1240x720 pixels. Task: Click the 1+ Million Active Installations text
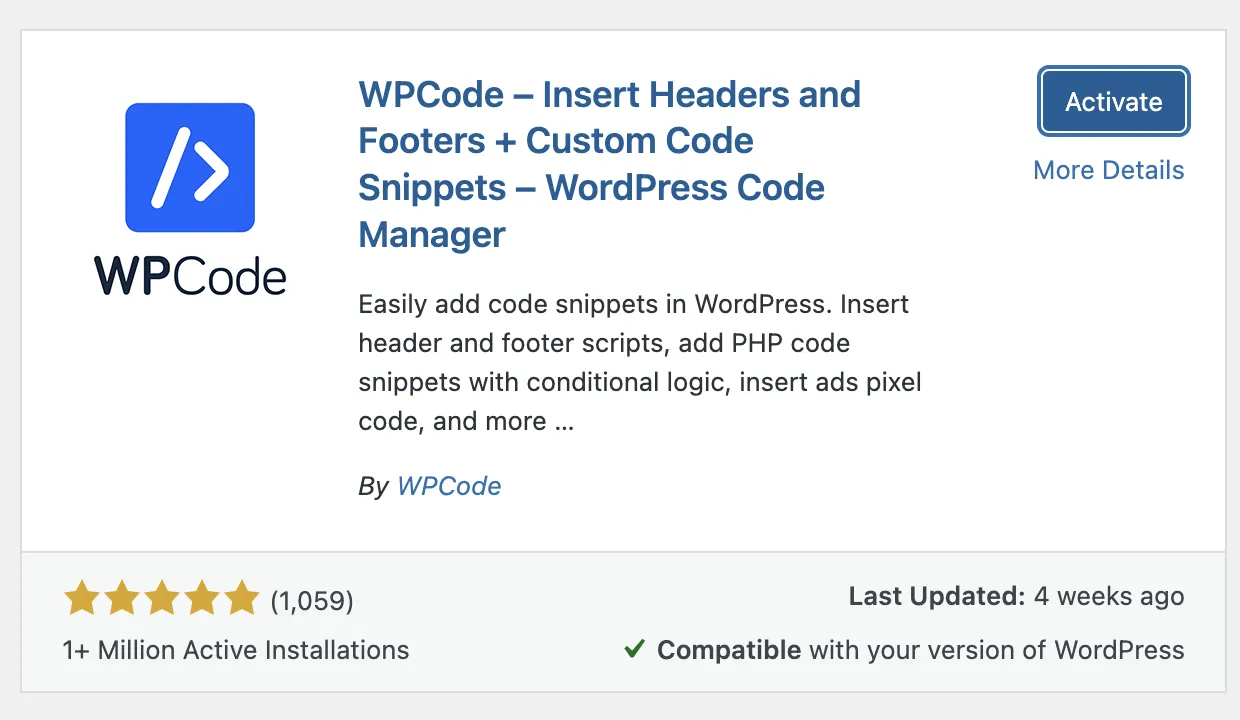tap(236, 650)
